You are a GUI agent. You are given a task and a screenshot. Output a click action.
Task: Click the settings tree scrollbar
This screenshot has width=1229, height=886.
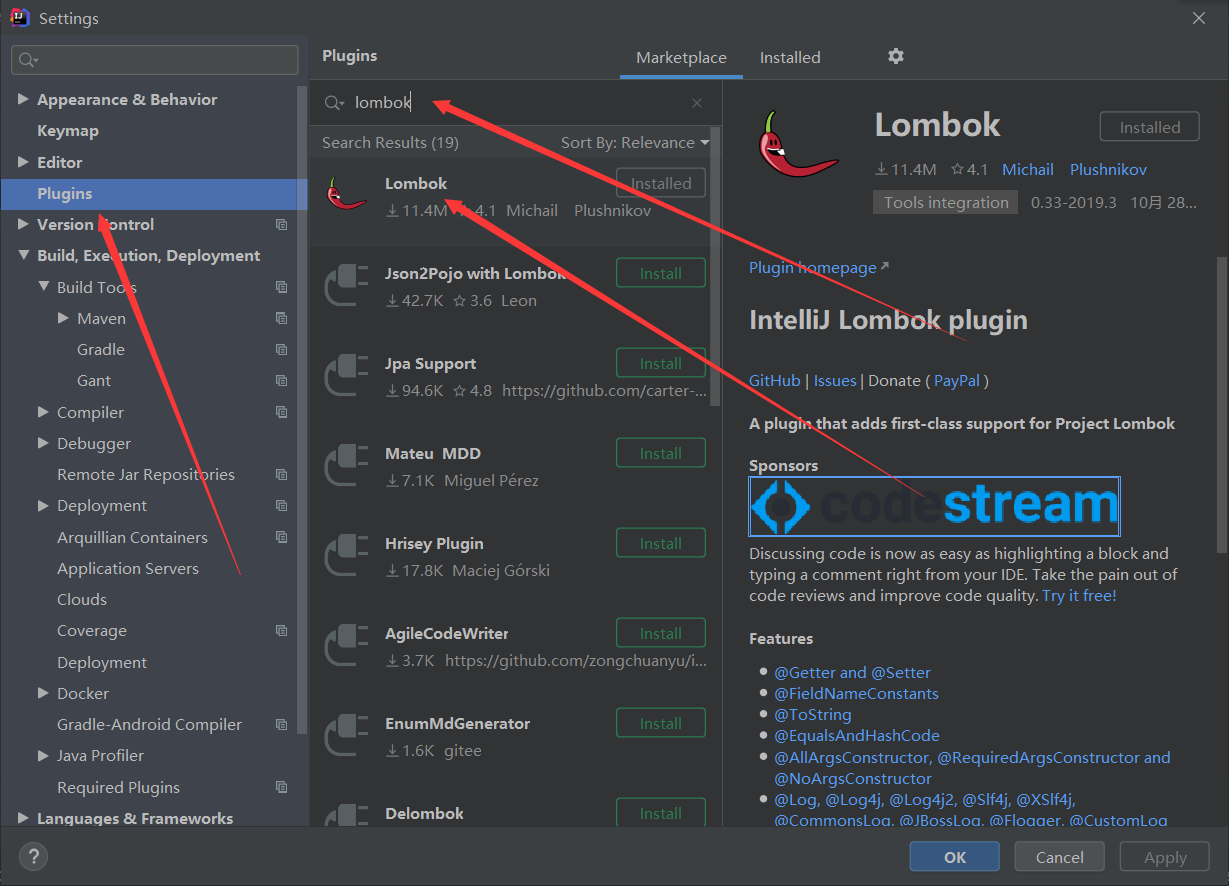pos(303,410)
